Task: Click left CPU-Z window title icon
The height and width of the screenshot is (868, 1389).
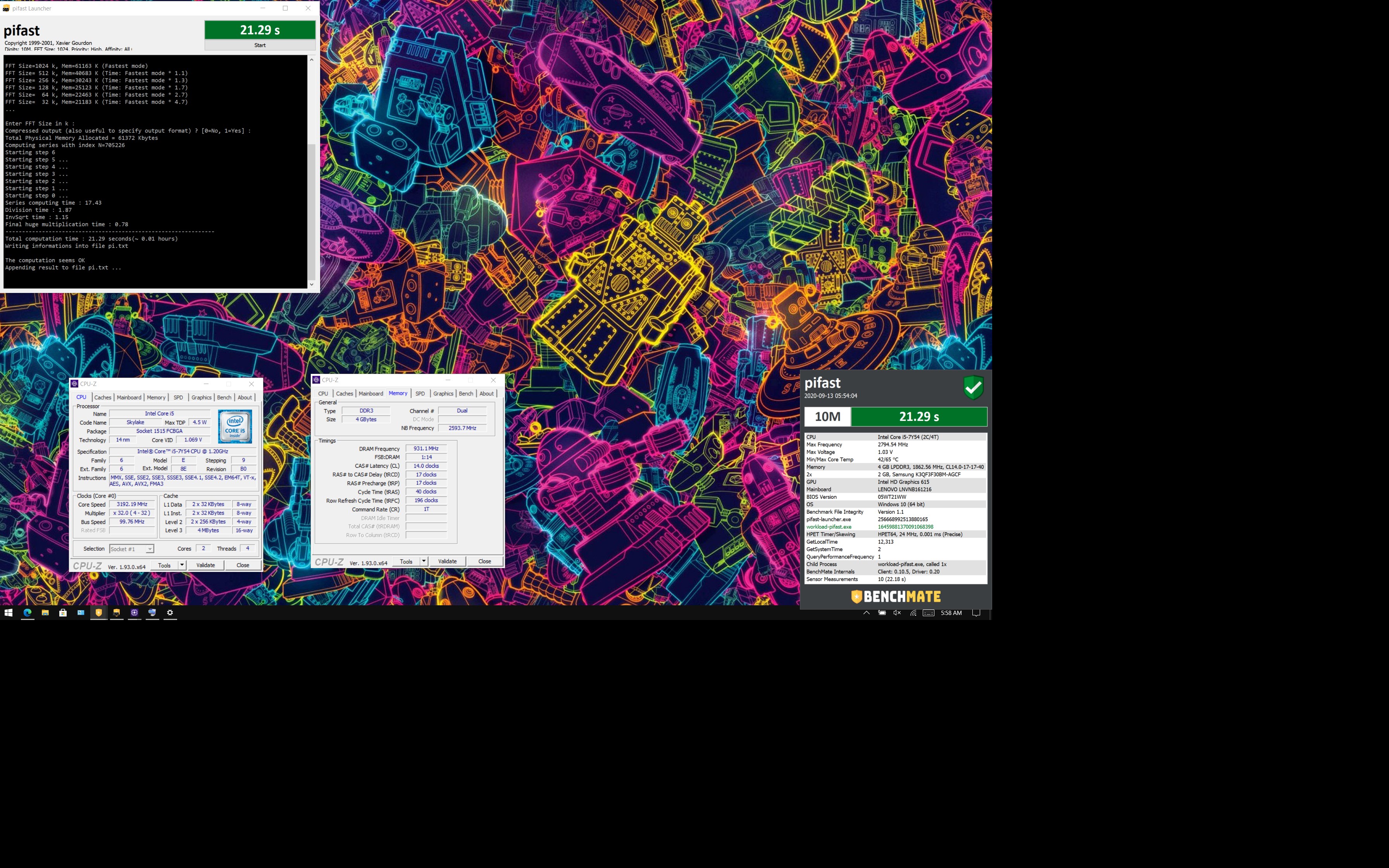Action: point(75,384)
